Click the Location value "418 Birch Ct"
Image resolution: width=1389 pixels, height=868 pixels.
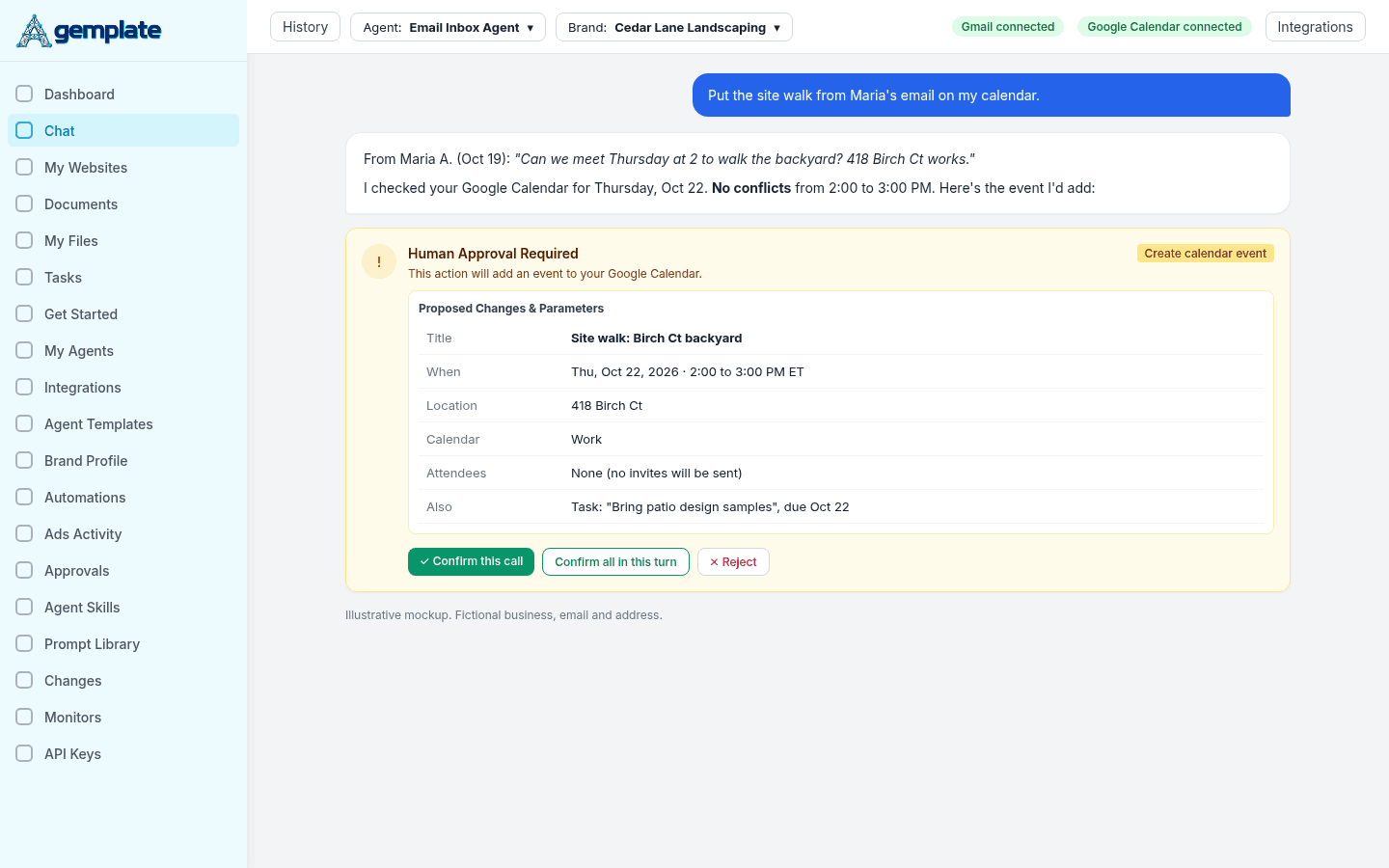click(x=607, y=405)
